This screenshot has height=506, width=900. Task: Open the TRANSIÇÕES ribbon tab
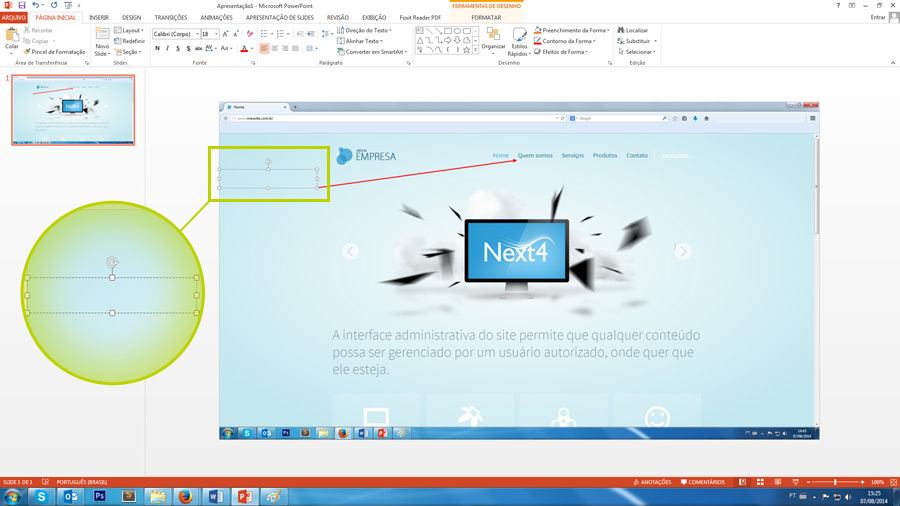[x=171, y=17]
